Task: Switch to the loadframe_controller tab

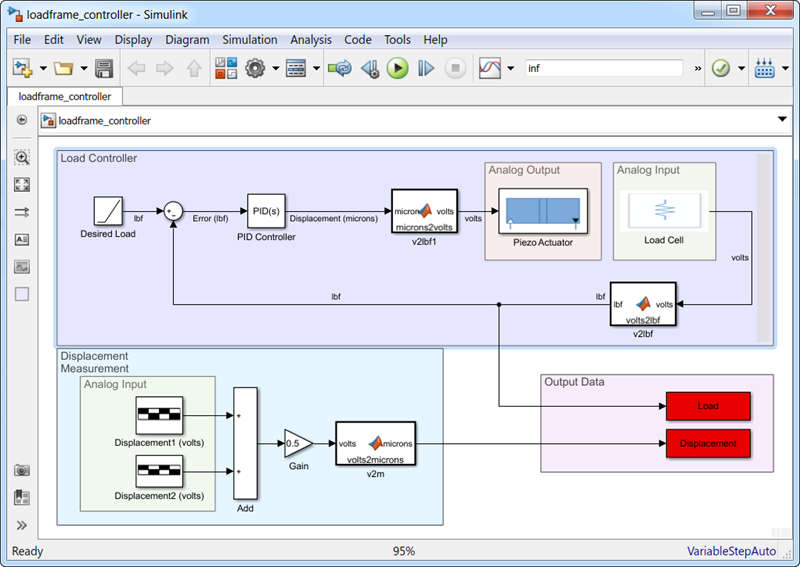Action: (64, 97)
